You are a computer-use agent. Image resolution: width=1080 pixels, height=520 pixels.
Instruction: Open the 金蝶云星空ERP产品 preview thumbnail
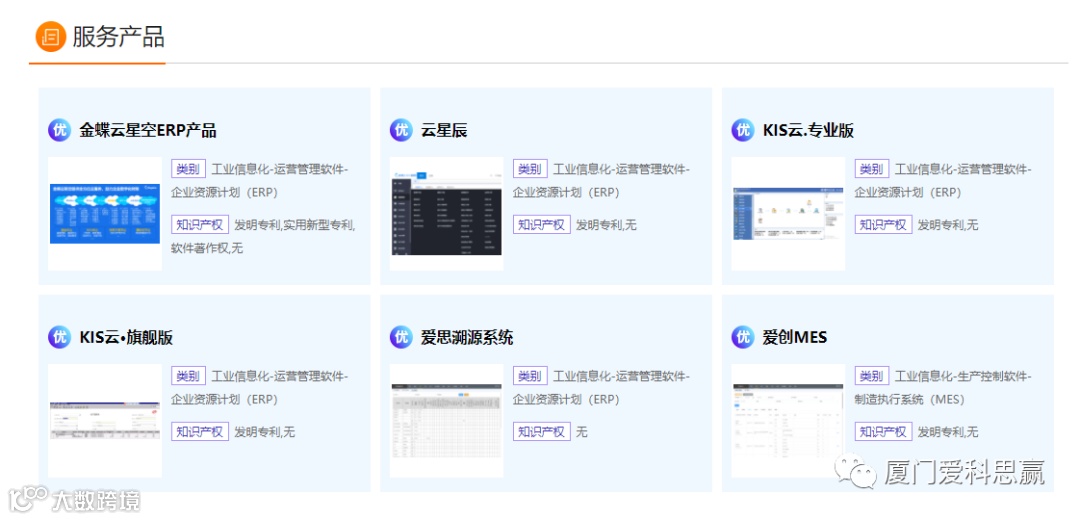(105, 214)
